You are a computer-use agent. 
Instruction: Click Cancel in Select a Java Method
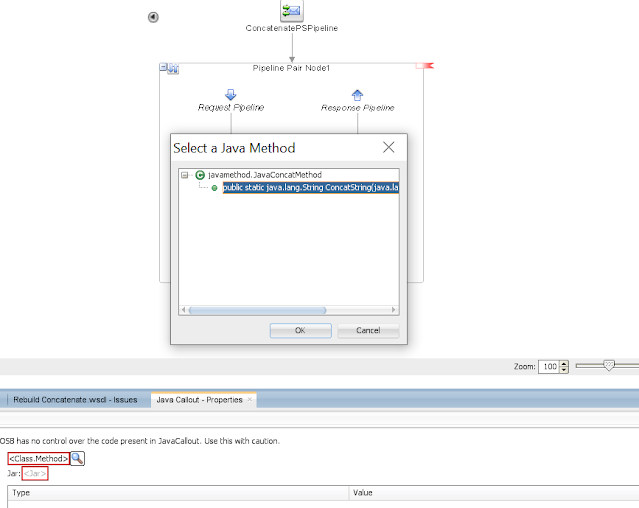(368, 330)
